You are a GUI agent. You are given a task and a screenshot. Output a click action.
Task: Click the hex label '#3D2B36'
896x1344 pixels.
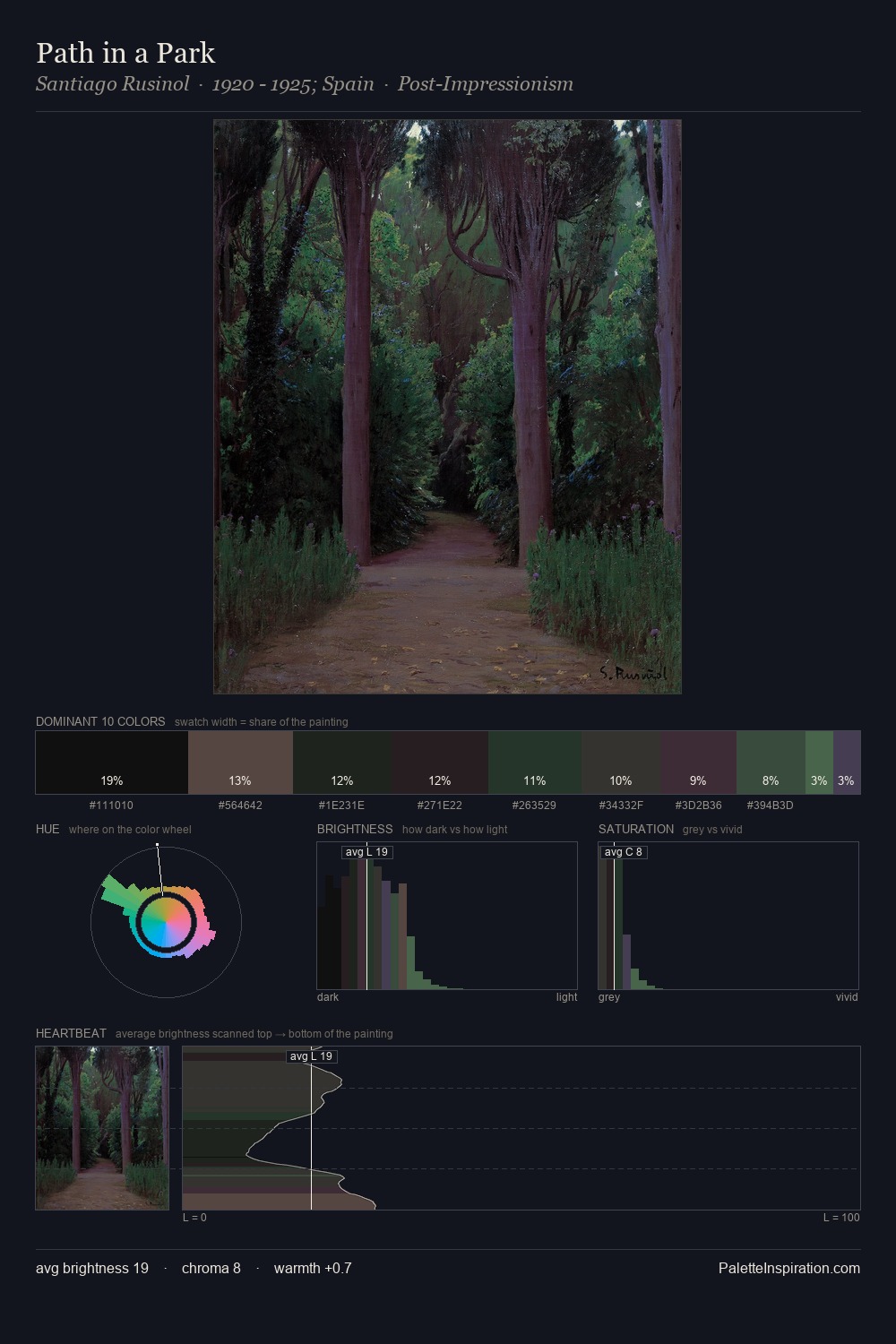point(698,806)
